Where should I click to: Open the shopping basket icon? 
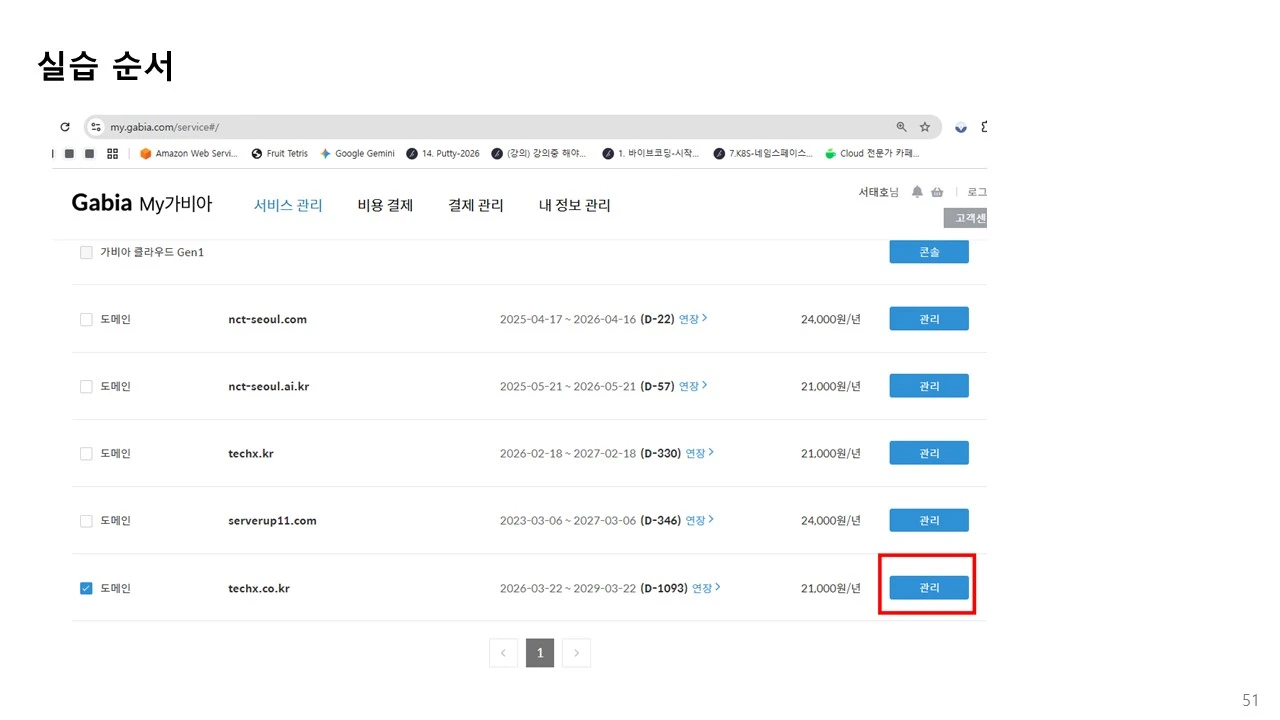click(x=937, y=192)
